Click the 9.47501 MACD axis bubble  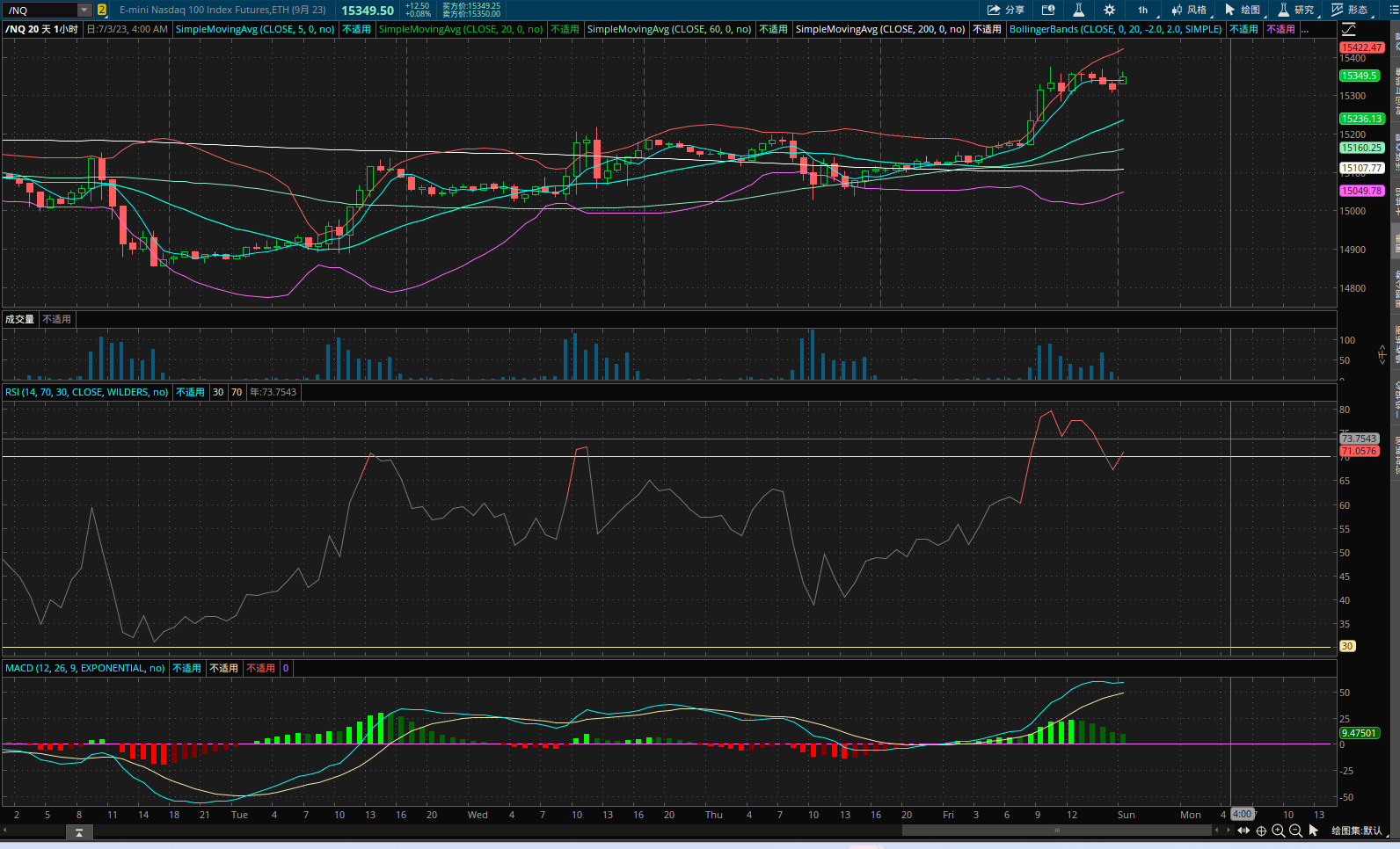tap(1359, 733)
